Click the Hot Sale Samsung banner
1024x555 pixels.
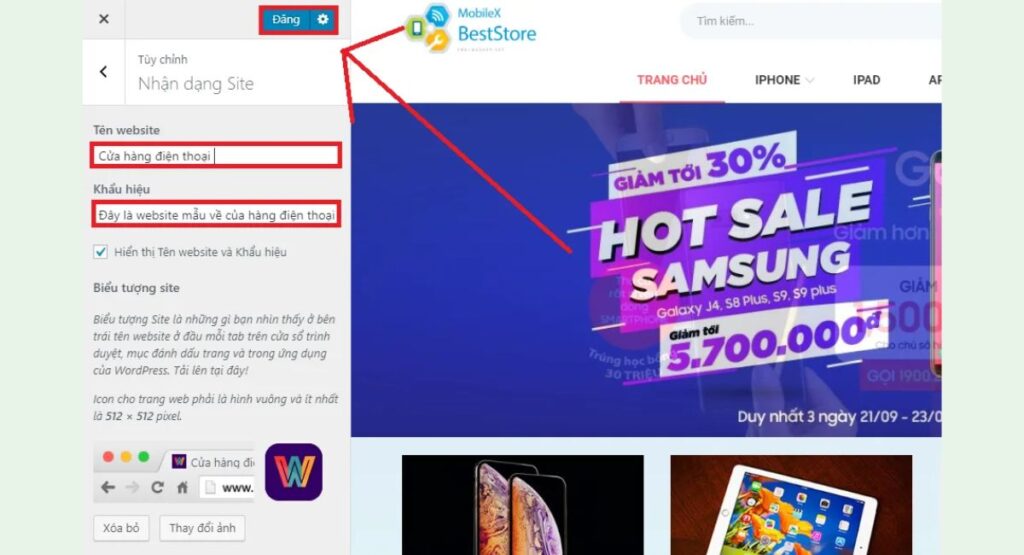pyautogui.click(x=646, y=270)
